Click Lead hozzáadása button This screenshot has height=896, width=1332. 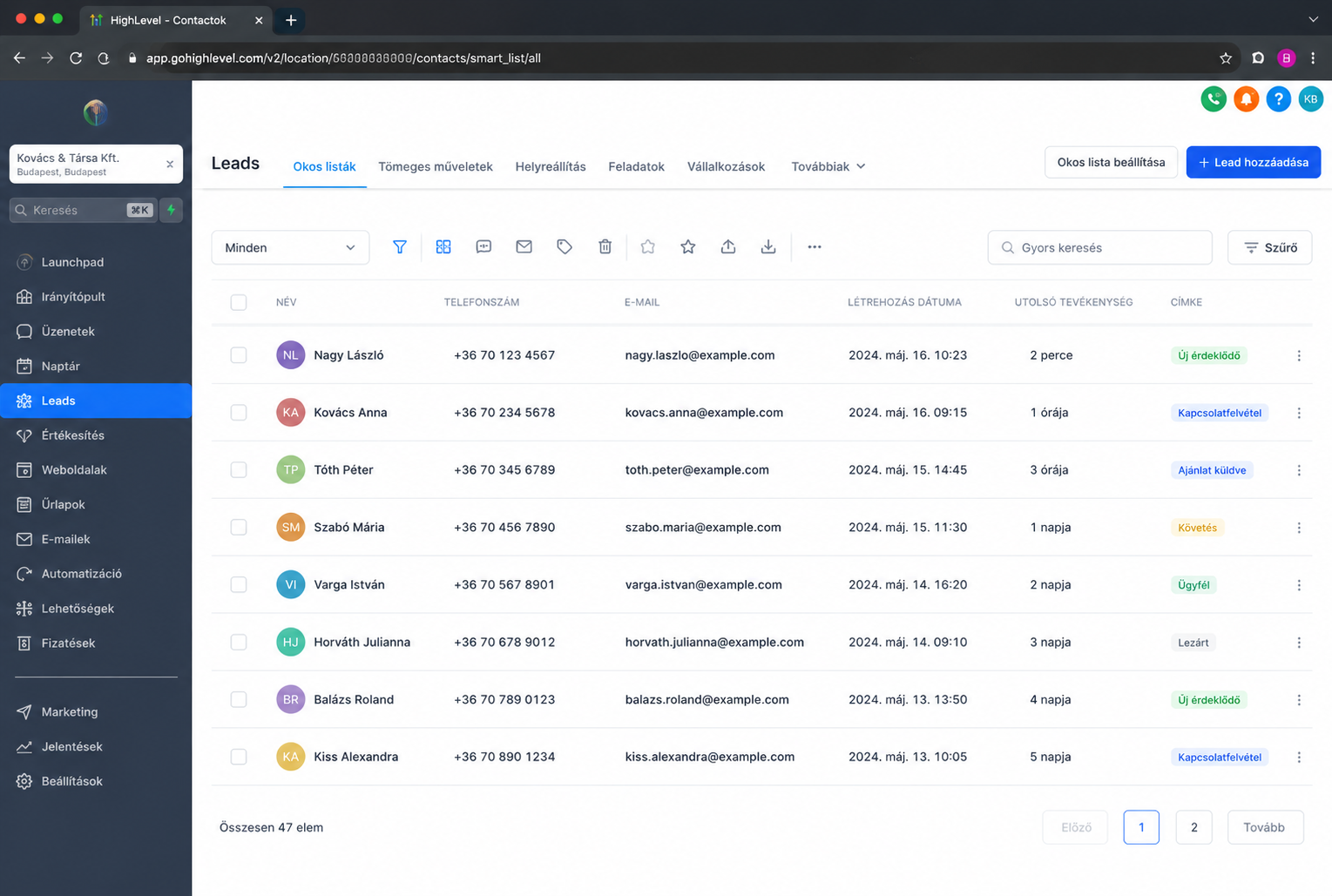pos(1254,162)
